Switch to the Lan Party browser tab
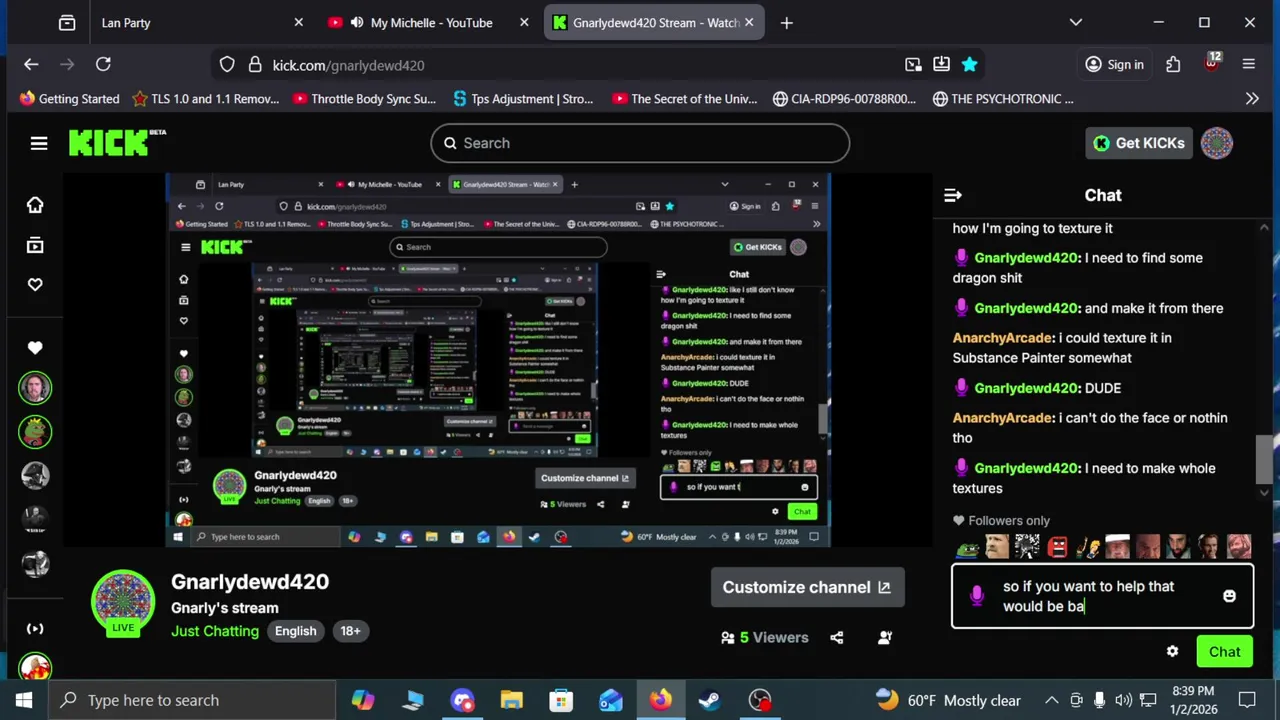 pyautogui.click(x=126, y=23)
